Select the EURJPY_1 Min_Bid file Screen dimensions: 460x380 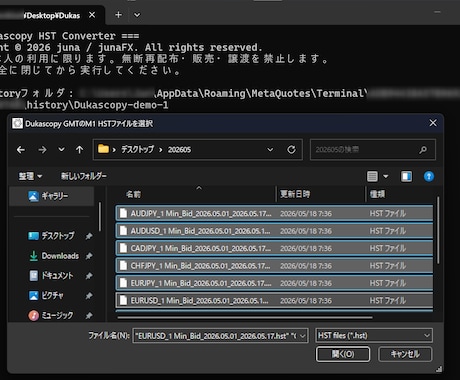(274, 283)
